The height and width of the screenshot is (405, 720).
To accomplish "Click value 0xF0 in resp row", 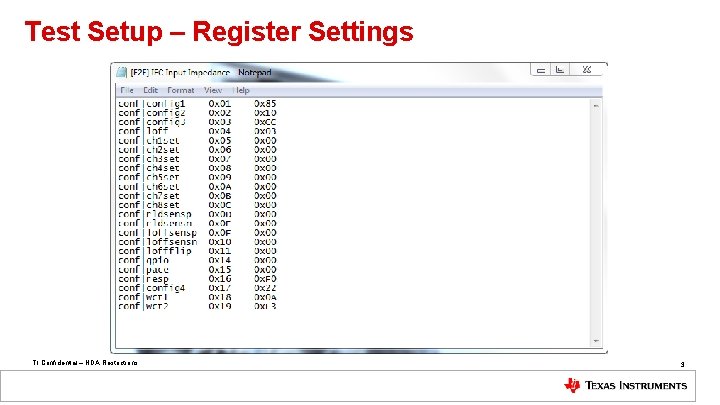I will pyautogui.click(x=265, y=279).
